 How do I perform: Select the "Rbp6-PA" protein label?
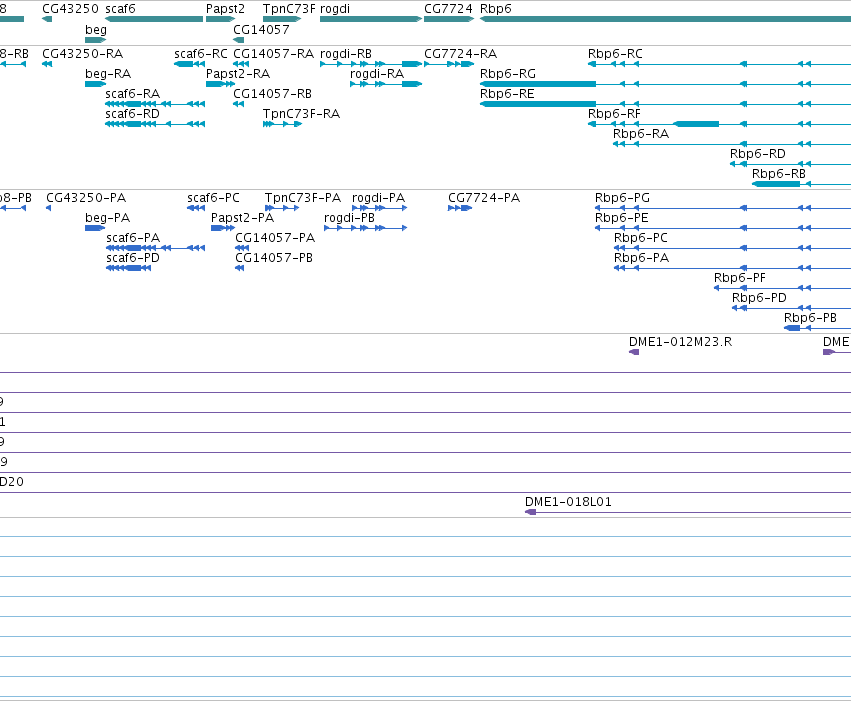click(642, 258)
